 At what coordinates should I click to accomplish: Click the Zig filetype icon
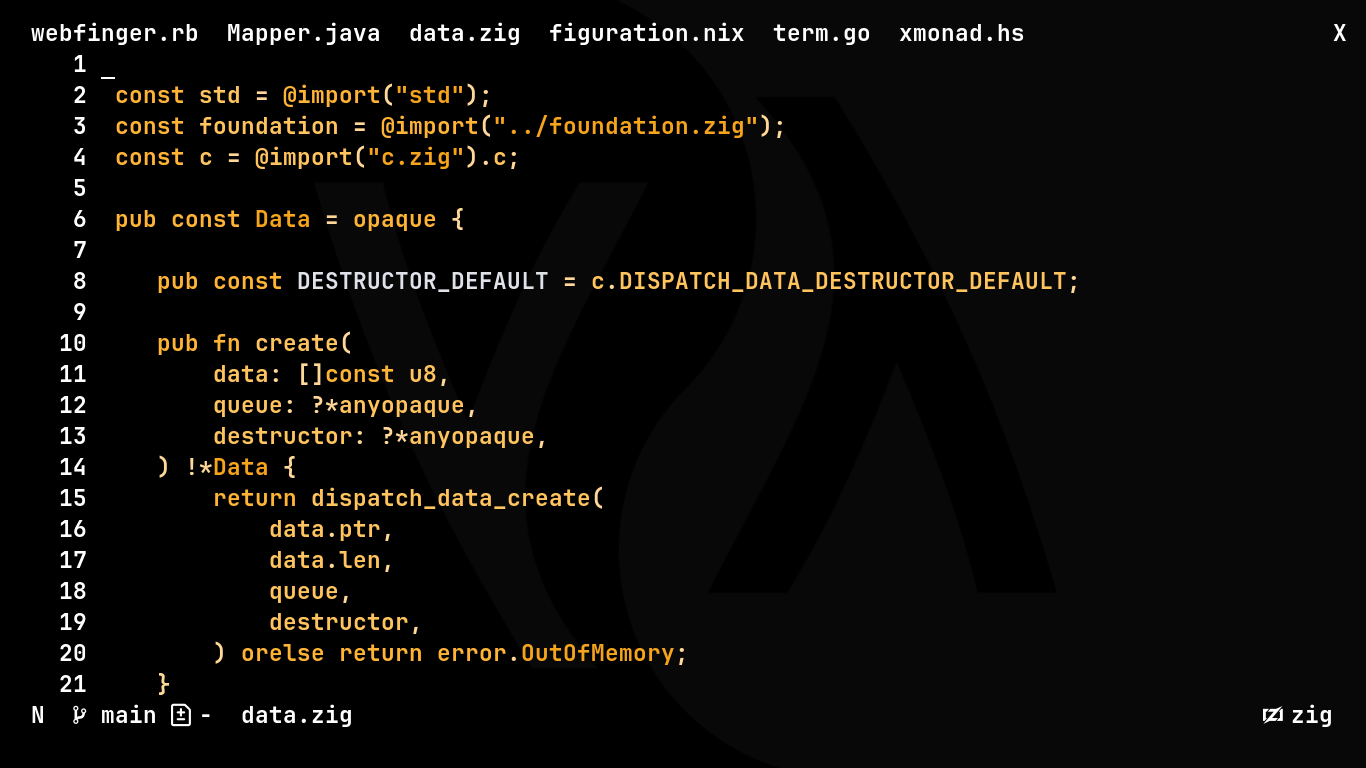[1272, 715]
